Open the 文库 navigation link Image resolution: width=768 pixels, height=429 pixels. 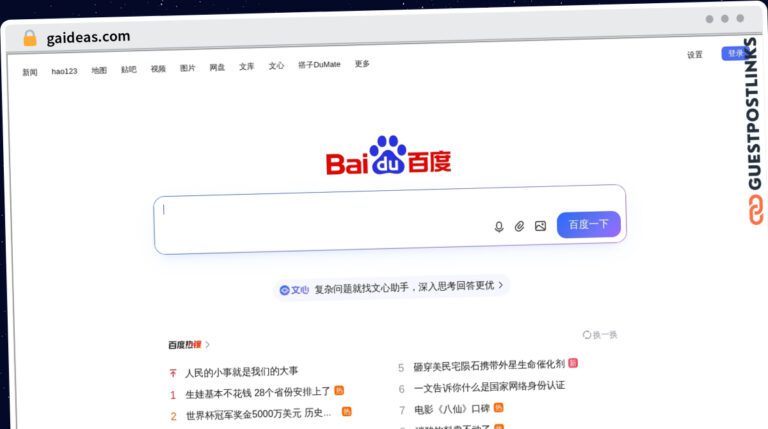pos(247,67)
